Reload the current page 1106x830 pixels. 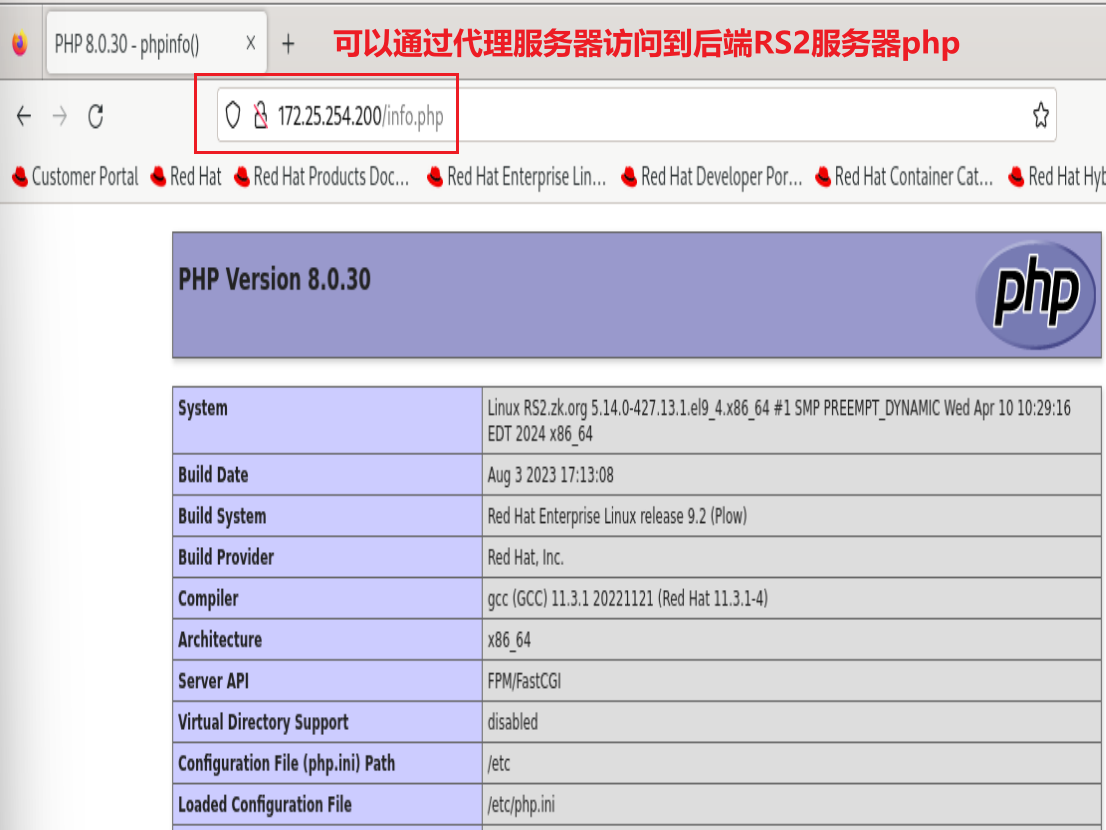point(96,116)
